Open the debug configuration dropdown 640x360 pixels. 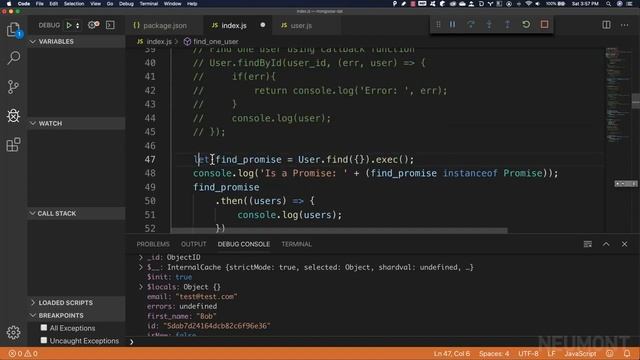tap(78, 25)
